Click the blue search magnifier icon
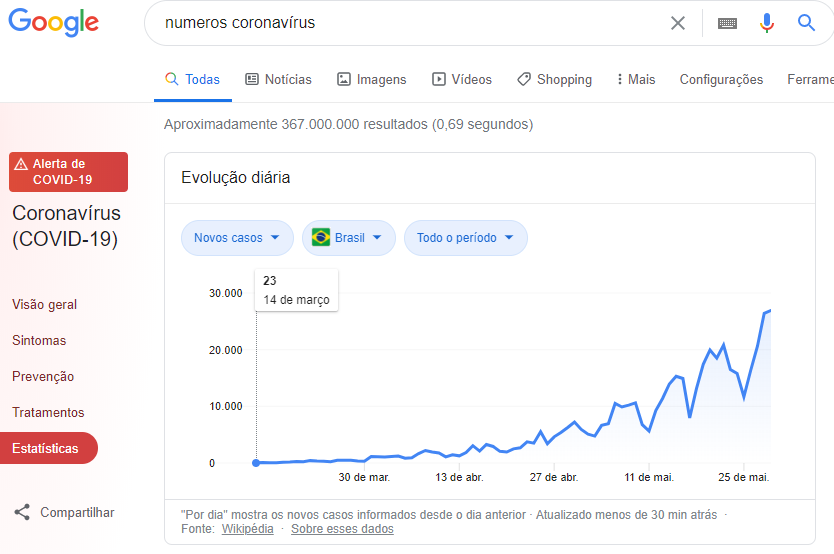The width and height of the screenshot is (834, 554). [806, 23]
